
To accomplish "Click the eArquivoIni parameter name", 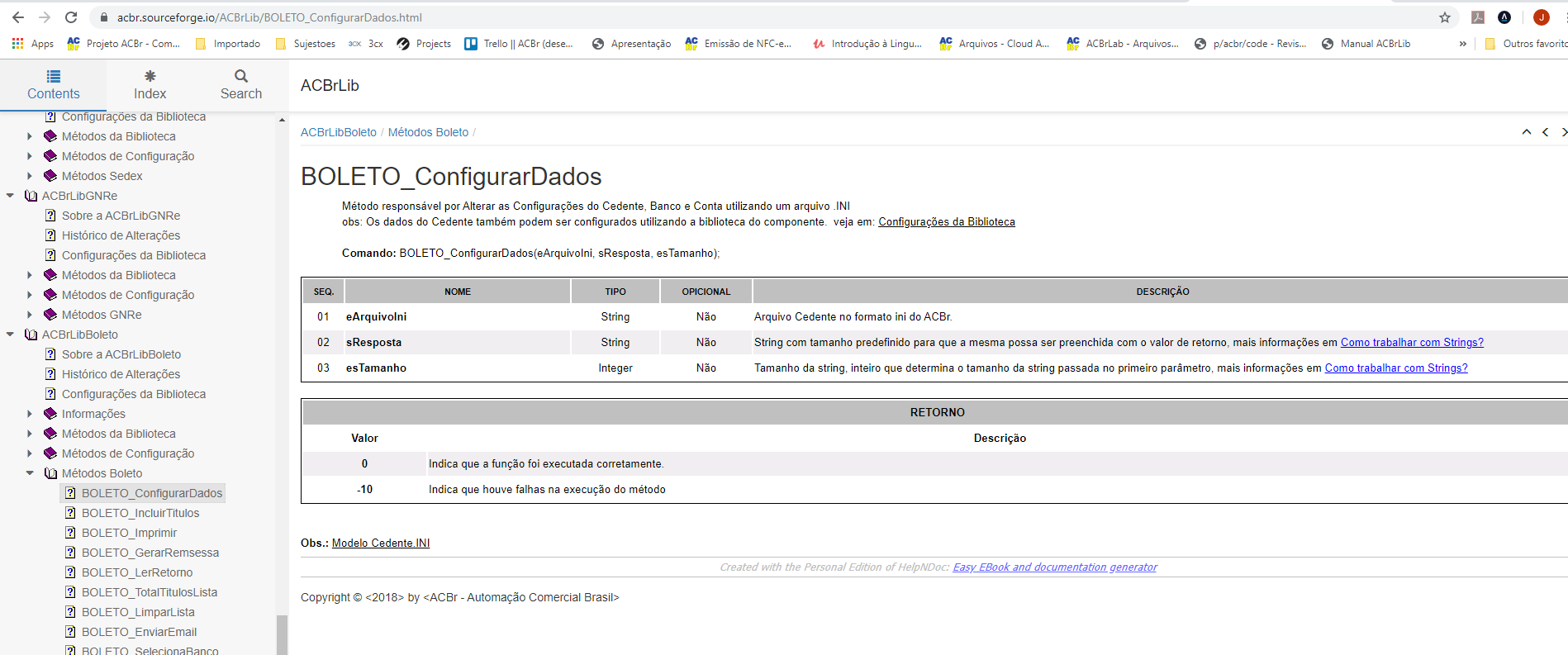I will (x=376, y=316).
